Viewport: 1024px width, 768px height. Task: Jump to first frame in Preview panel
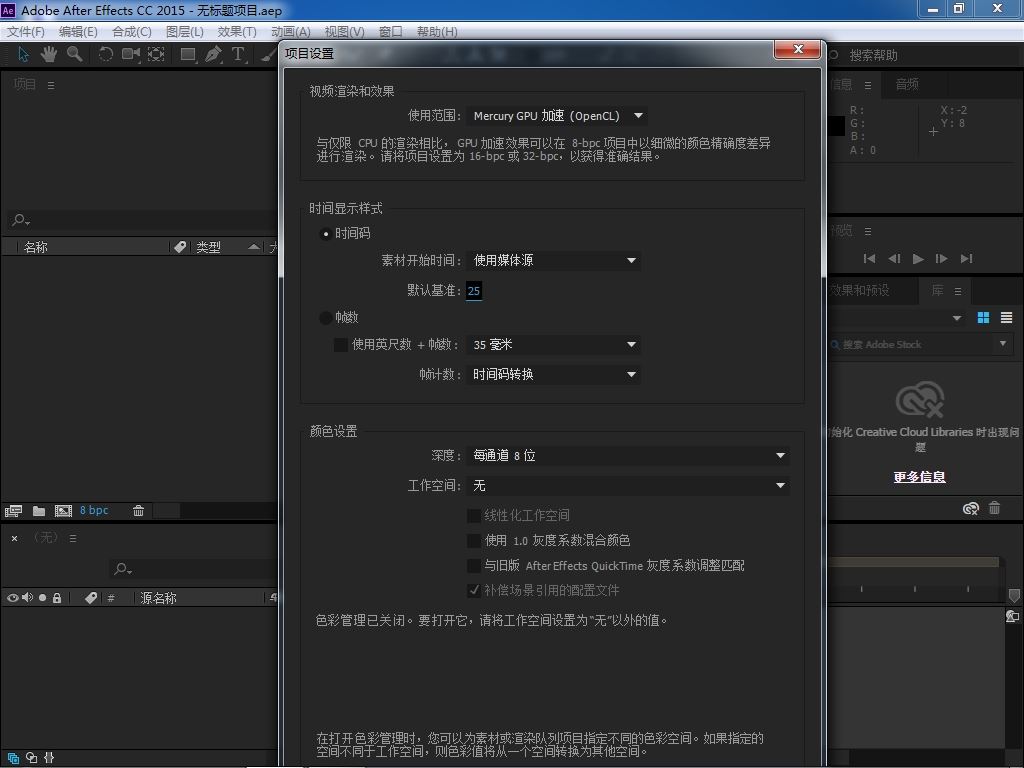click(x=869, y=259)
